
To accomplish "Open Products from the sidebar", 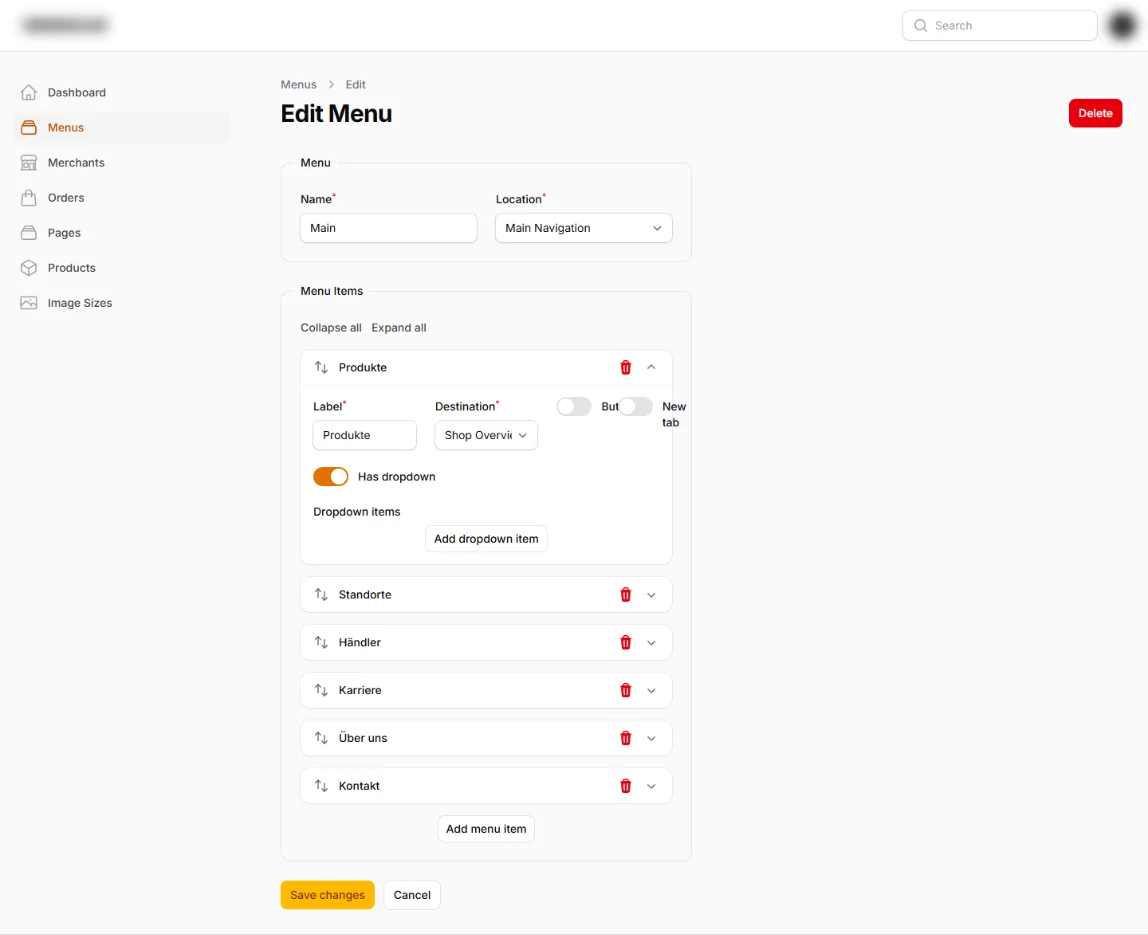I will tap(122, 268).
